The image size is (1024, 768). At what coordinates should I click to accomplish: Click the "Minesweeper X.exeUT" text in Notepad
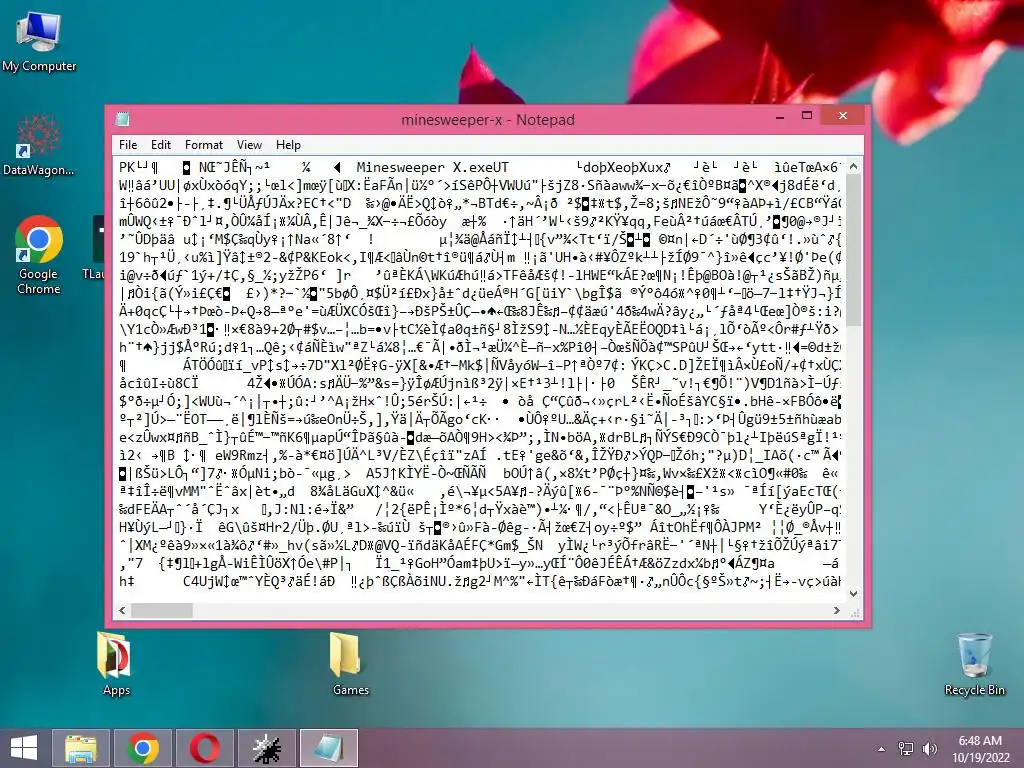pyautogui.click(x=432, y=167)
